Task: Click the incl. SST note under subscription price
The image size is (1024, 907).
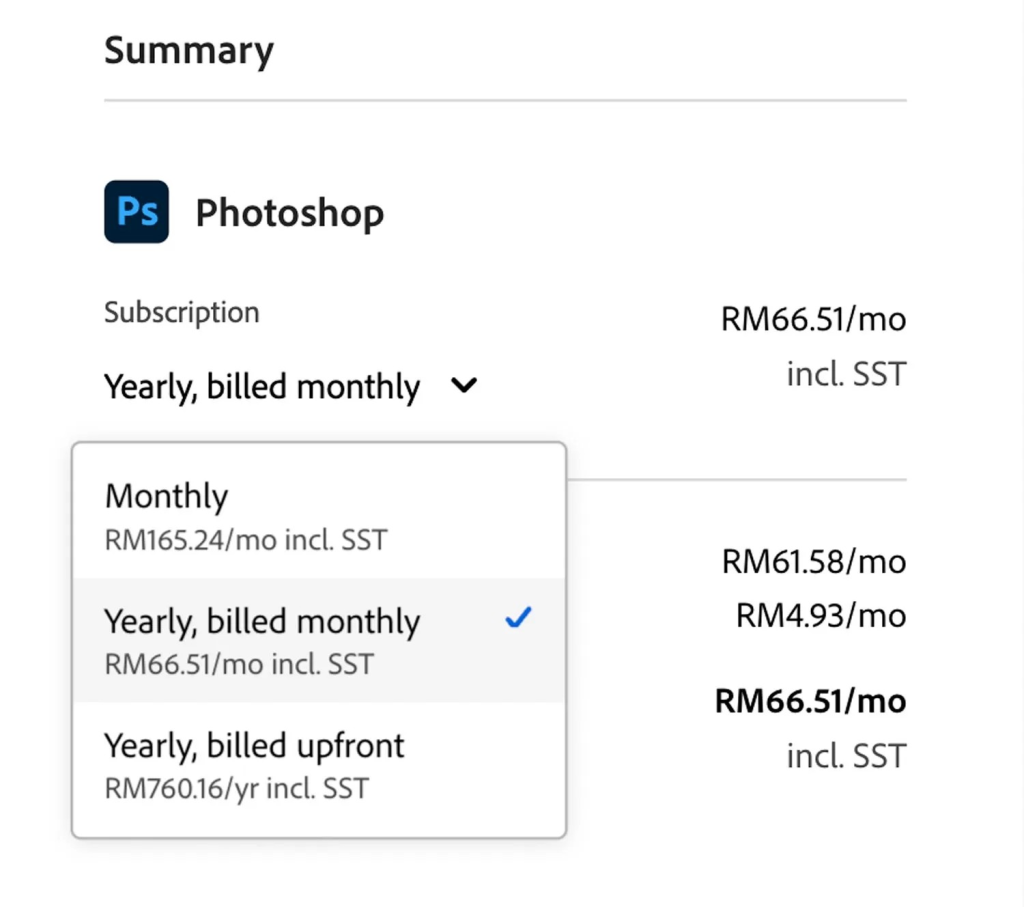Action: point(846,374)
